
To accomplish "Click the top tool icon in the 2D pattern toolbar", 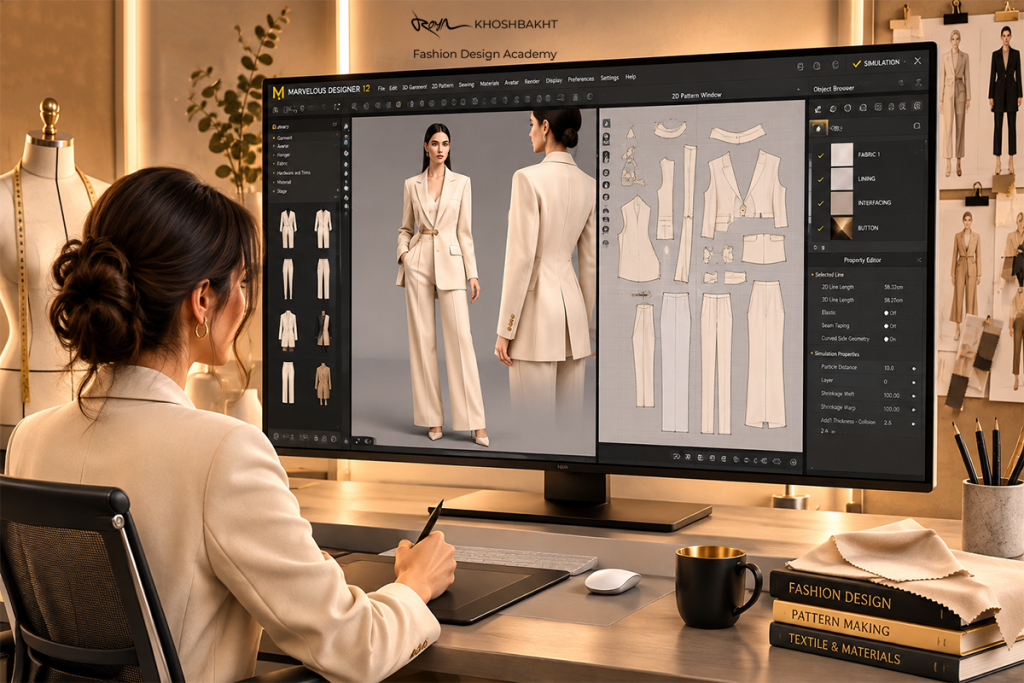I will click(x=606, y=123).
